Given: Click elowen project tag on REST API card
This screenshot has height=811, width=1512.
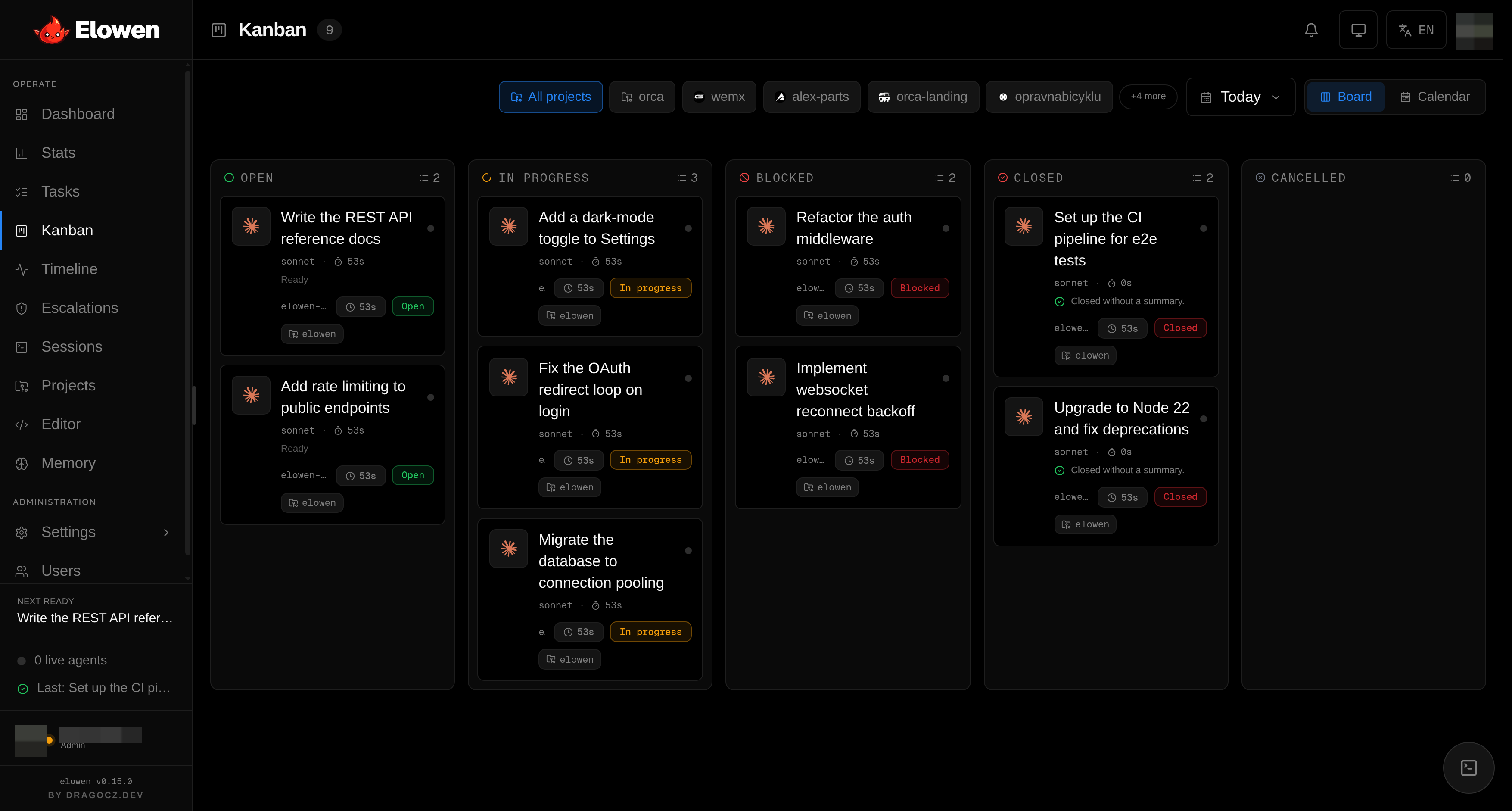Looking at the screenshot, I should (312, 334).
